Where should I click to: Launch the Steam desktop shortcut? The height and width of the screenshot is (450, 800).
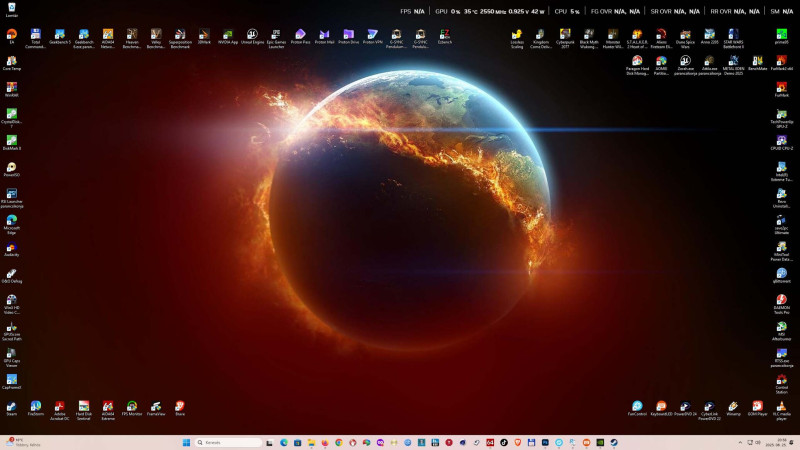11,406
